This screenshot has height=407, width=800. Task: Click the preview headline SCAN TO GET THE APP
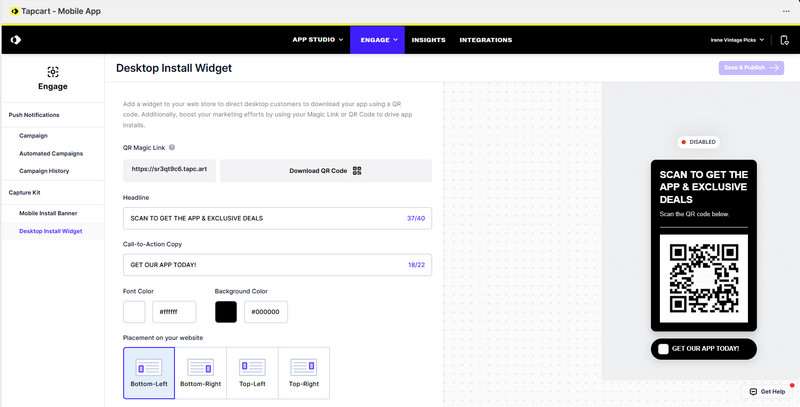click(704, 187)
